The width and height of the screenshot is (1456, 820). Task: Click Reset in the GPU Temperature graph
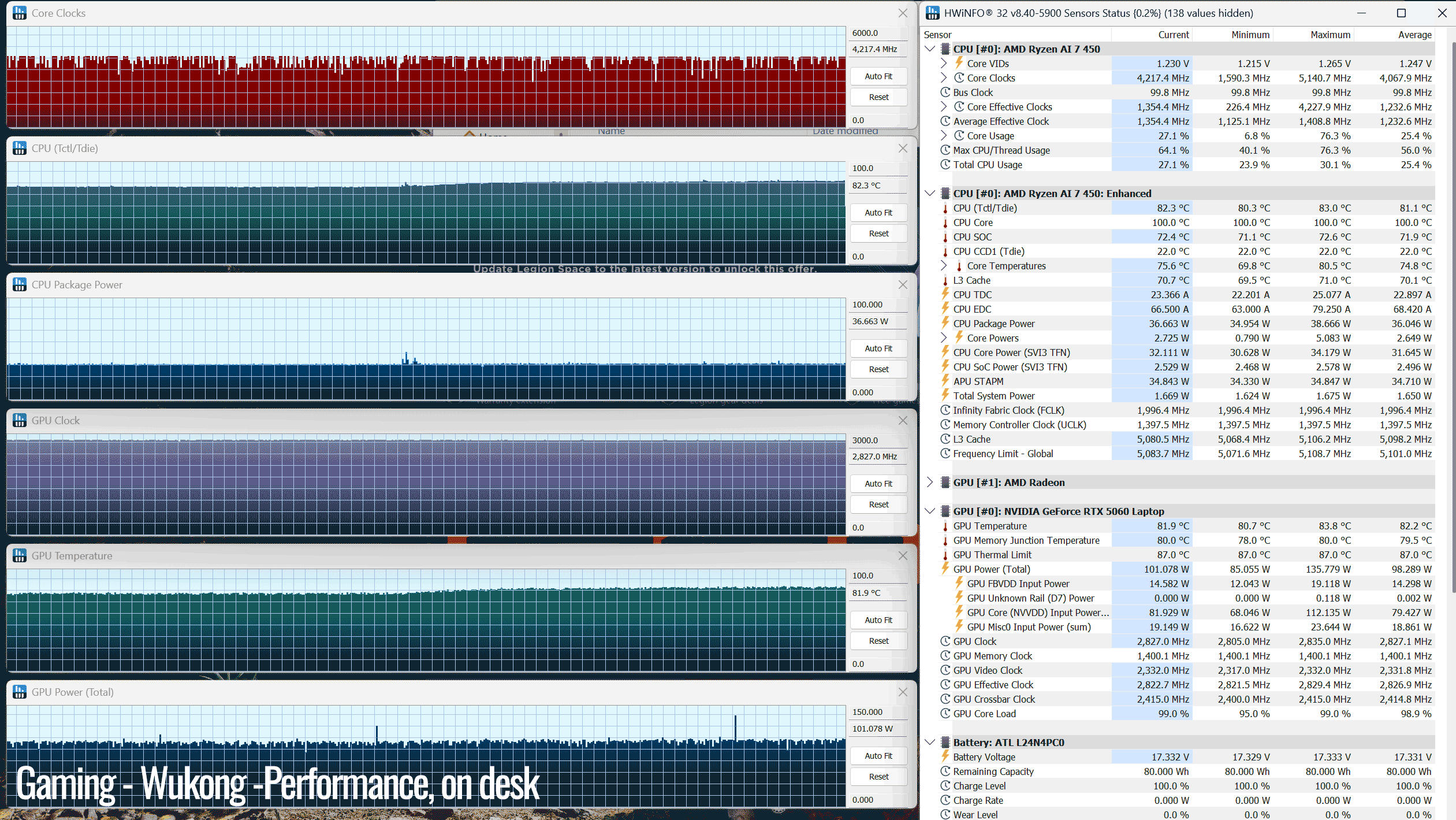coord(878,641)
